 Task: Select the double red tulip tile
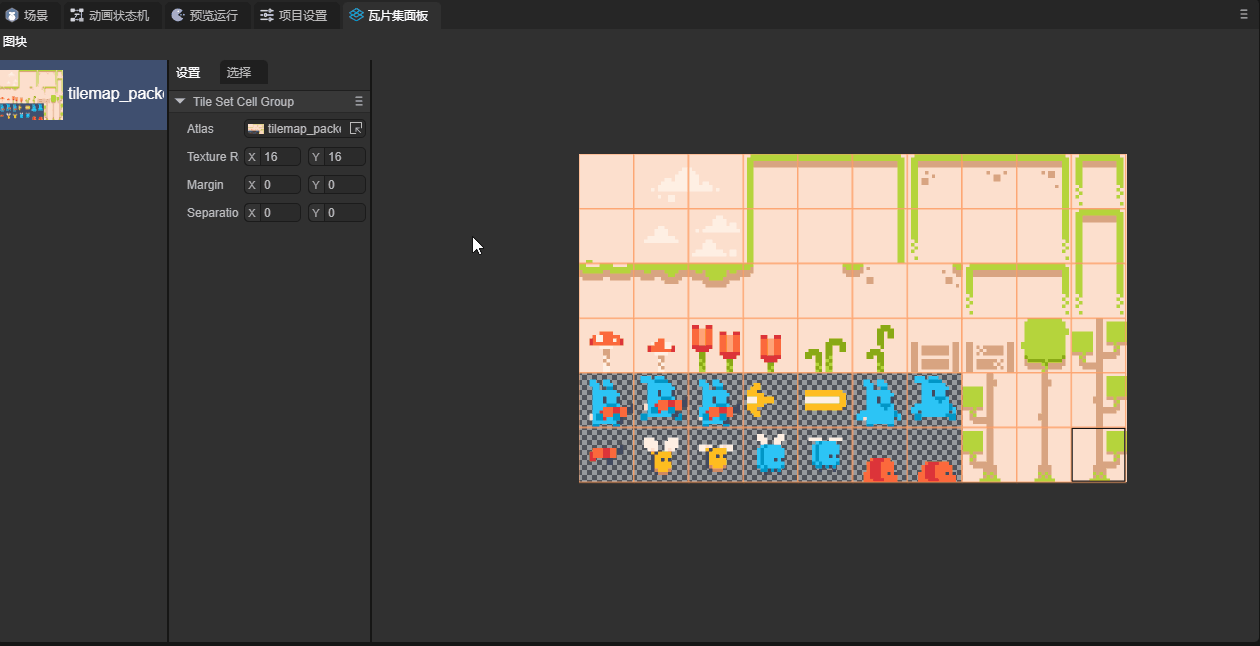click(715, 346)
